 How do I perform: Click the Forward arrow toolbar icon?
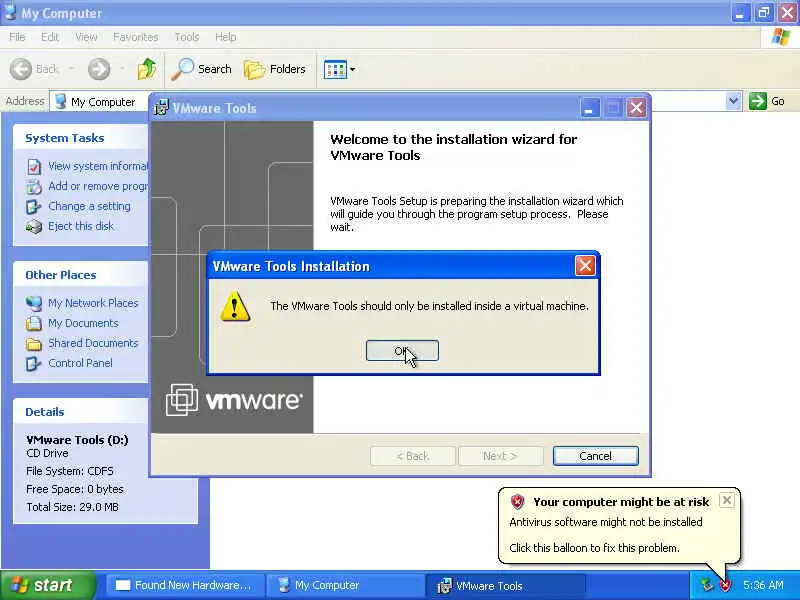(99, 69)
